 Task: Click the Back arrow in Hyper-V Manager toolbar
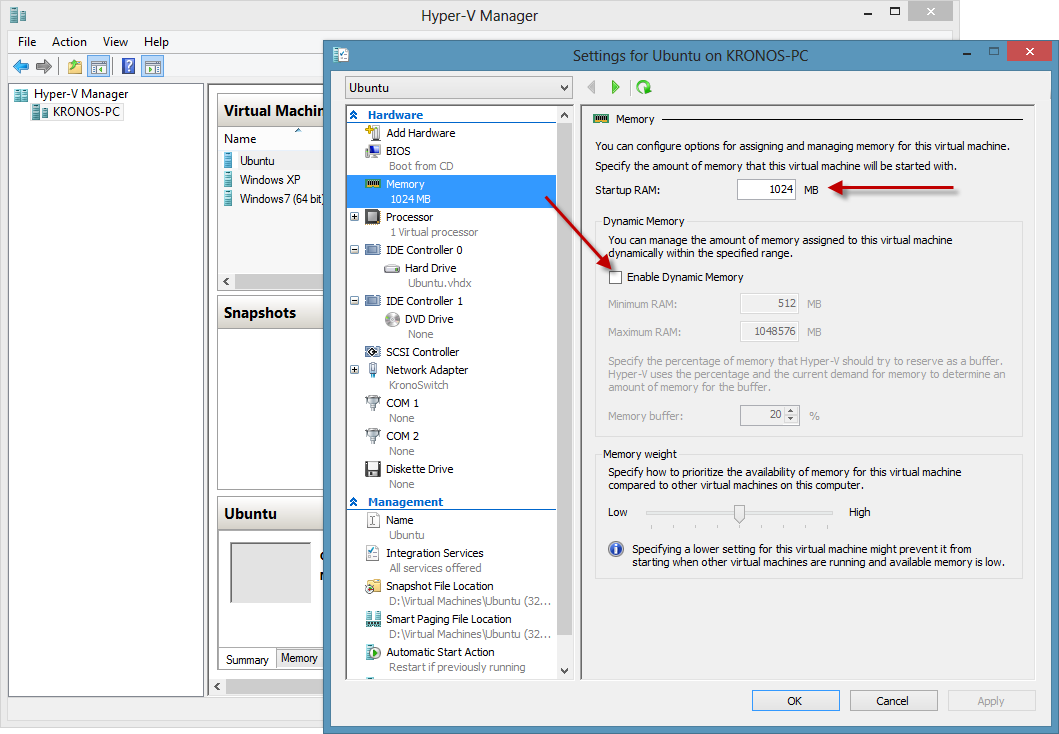coord(21,66)
